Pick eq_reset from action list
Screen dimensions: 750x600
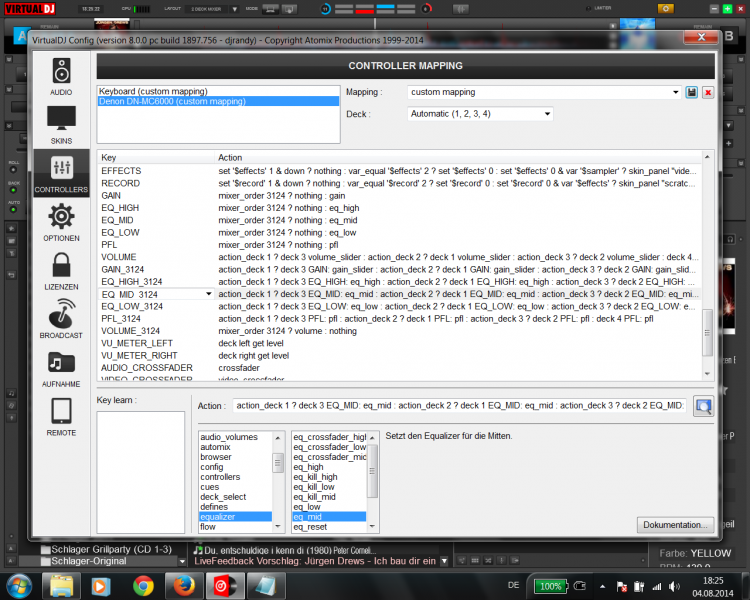tap(329, 527)
